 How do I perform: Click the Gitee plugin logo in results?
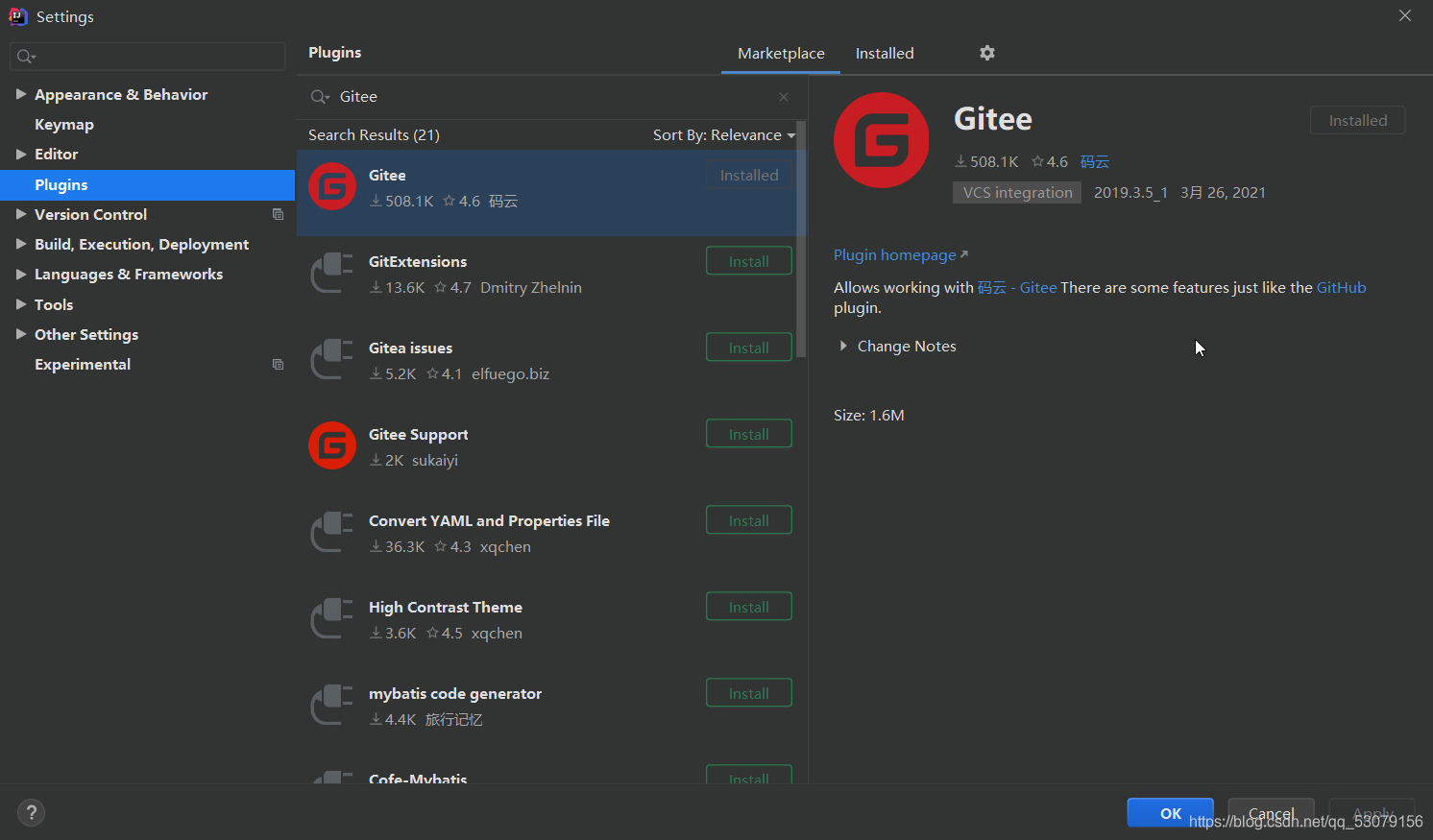click(332, 186)
